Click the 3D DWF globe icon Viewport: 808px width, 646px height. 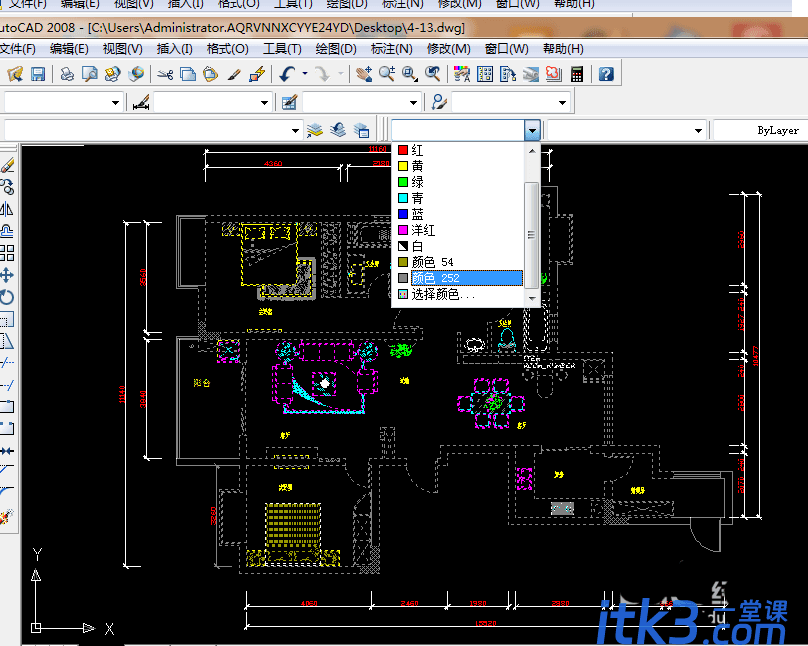click(136, 74)
